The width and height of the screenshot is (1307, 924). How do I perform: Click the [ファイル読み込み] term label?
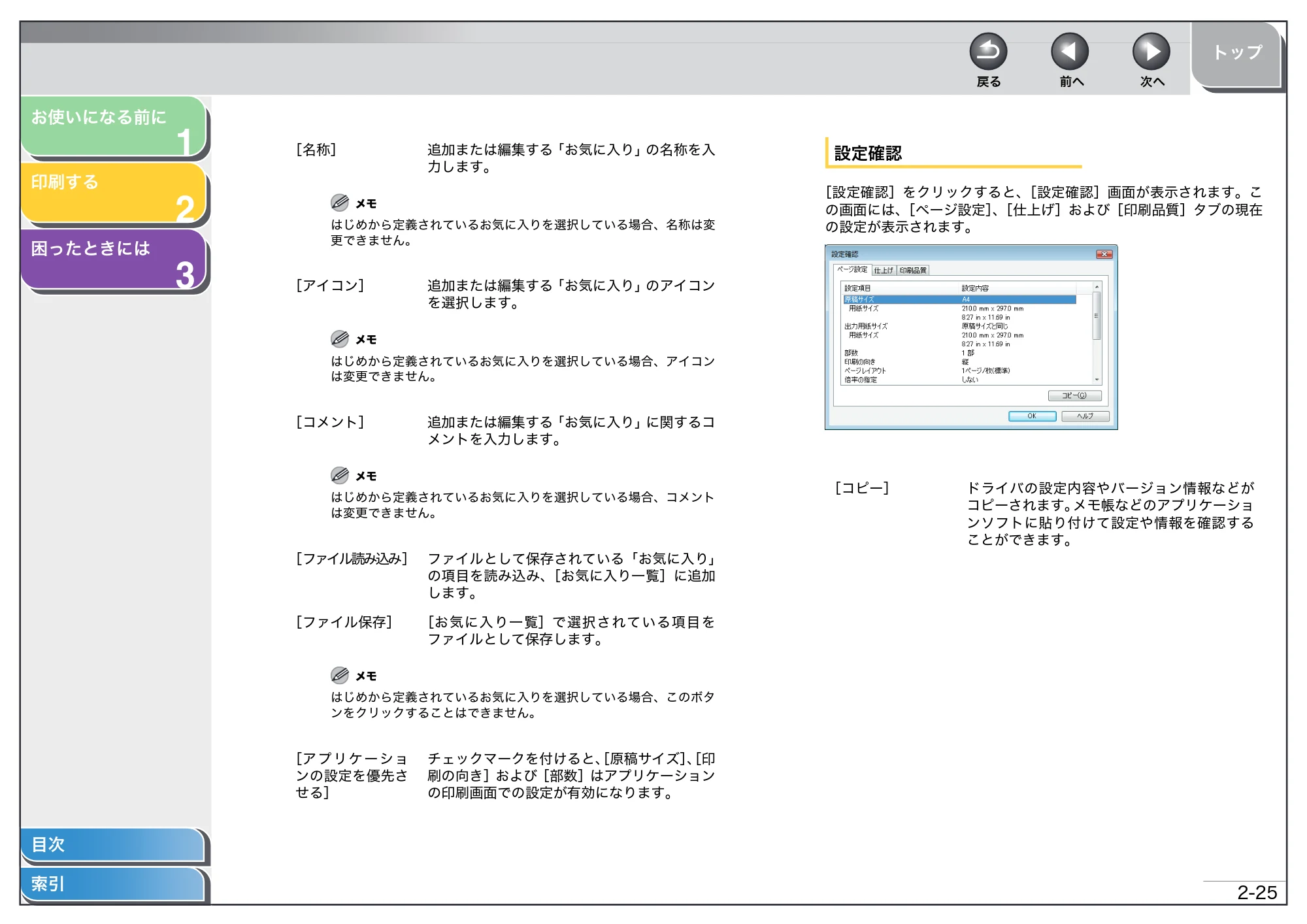[352, 559]
